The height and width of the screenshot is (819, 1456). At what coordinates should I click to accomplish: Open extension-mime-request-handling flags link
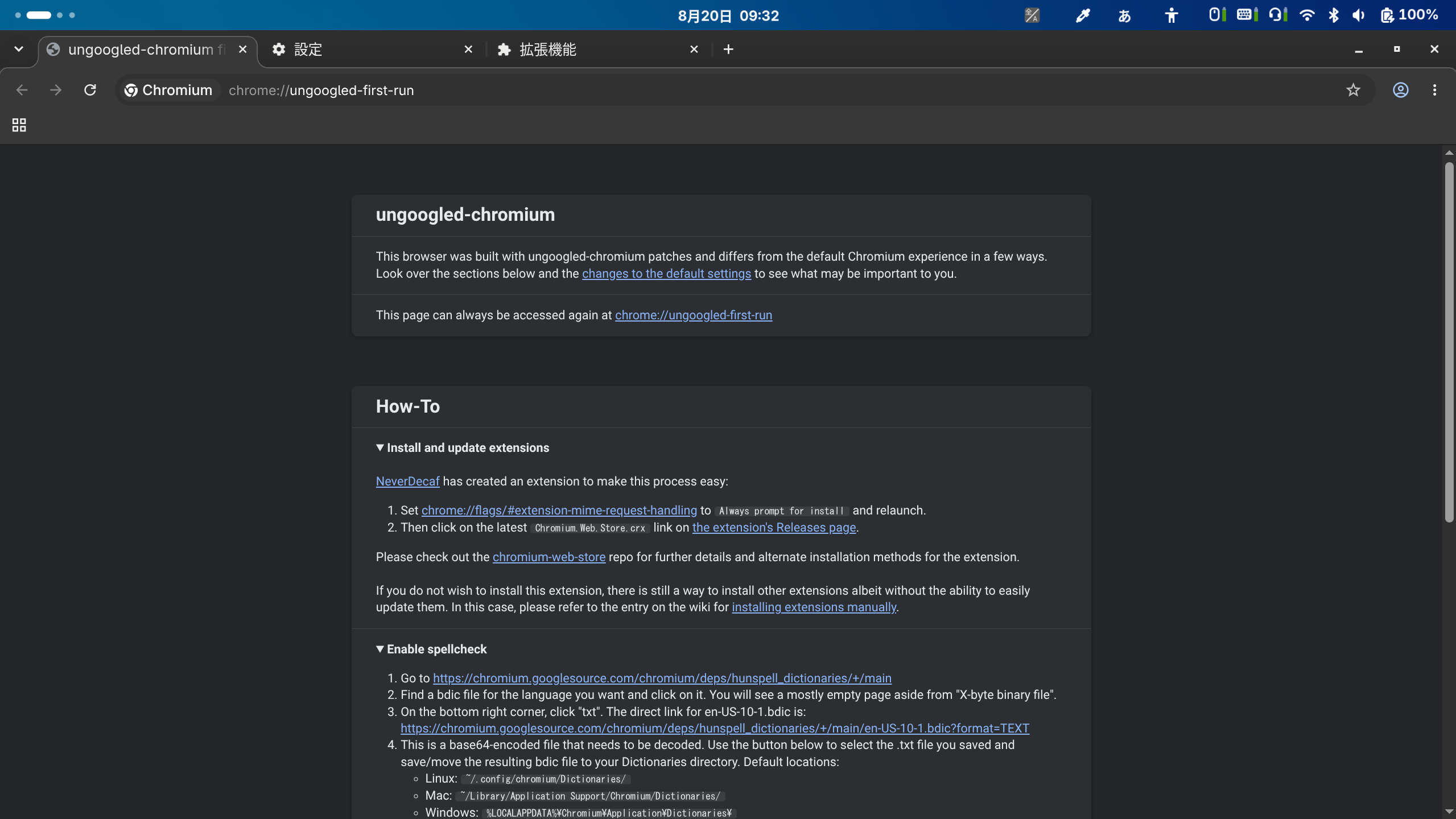[559, 511]
